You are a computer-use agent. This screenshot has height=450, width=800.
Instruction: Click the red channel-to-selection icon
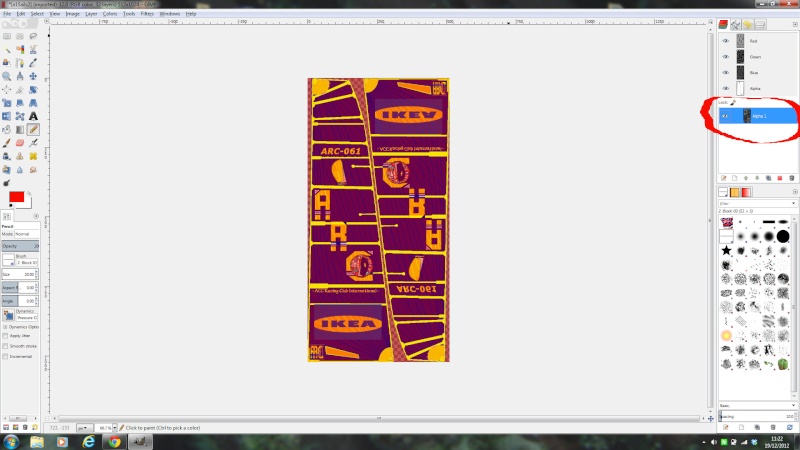(x=780, y=178)
